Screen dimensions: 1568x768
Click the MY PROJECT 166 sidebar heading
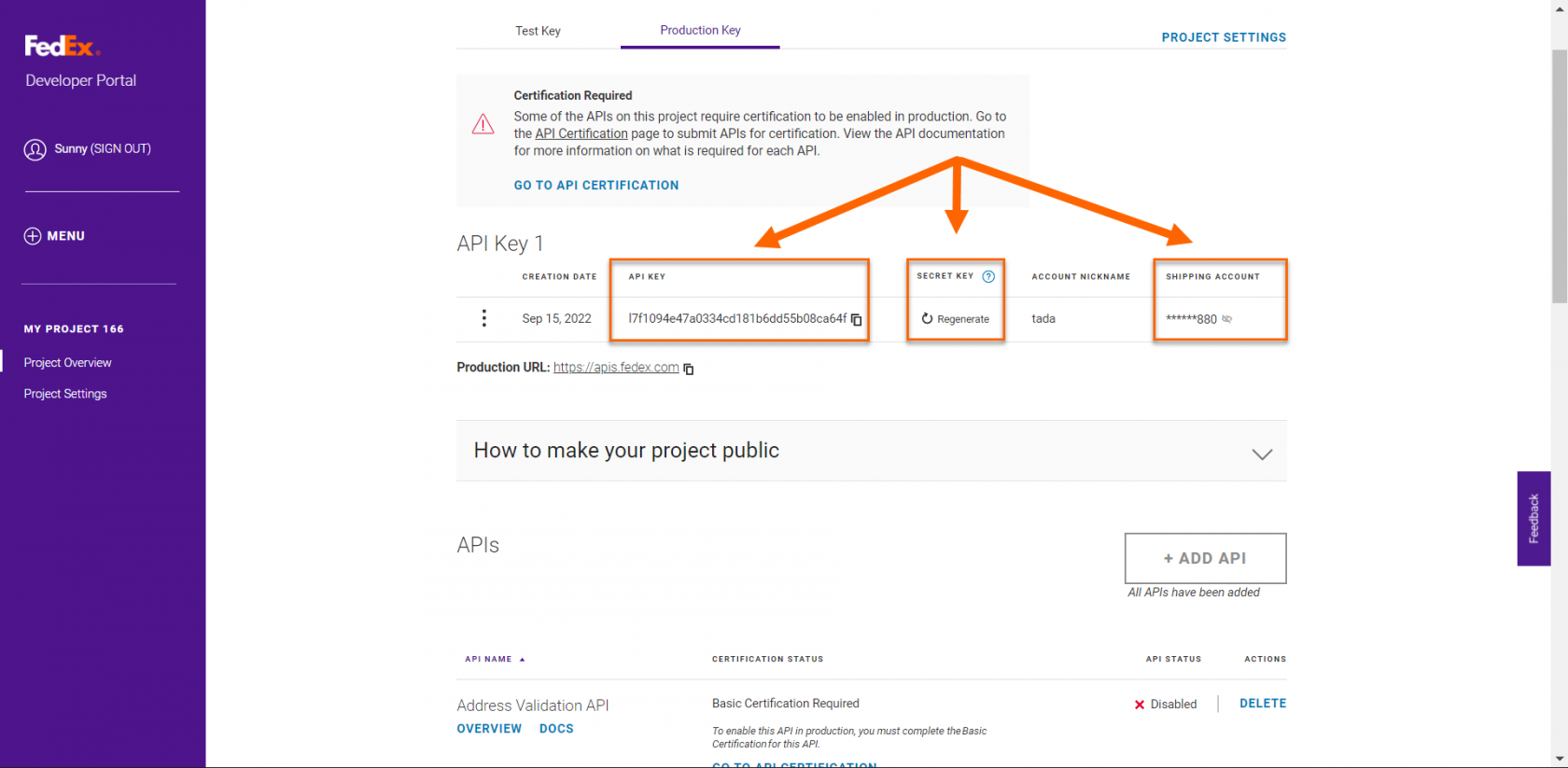point(74,328)
